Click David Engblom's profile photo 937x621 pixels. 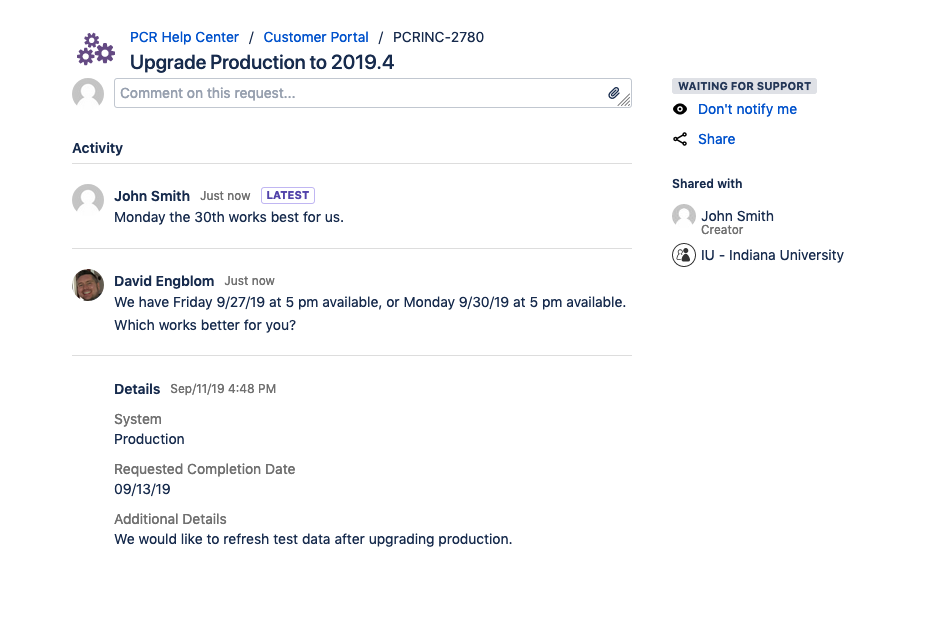pyautogui.click(x=88, y=284)
